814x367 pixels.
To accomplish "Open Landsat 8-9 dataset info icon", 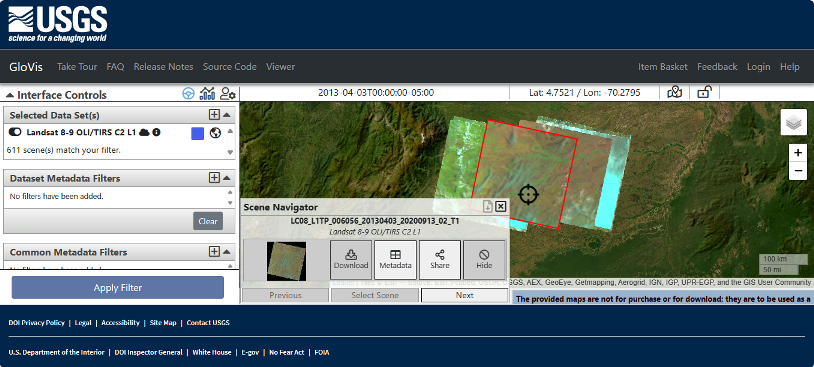I will pos(156,132).
